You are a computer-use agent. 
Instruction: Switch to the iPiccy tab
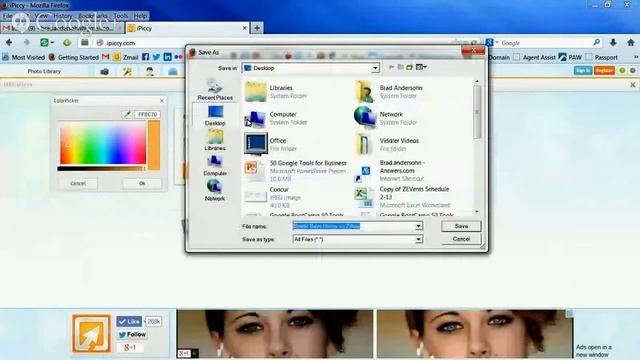coord(188,28)
